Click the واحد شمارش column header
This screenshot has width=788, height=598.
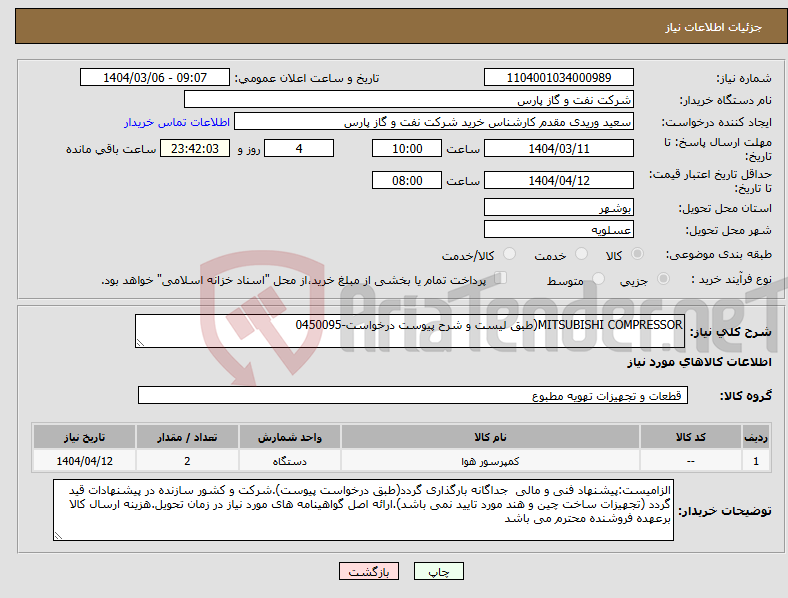tap(290, 437)
